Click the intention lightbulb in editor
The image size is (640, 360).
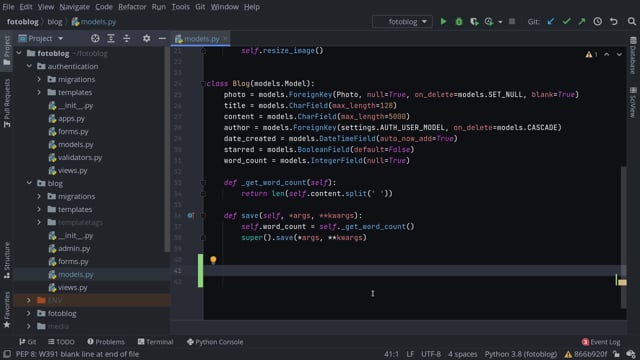tap(213, 259)
